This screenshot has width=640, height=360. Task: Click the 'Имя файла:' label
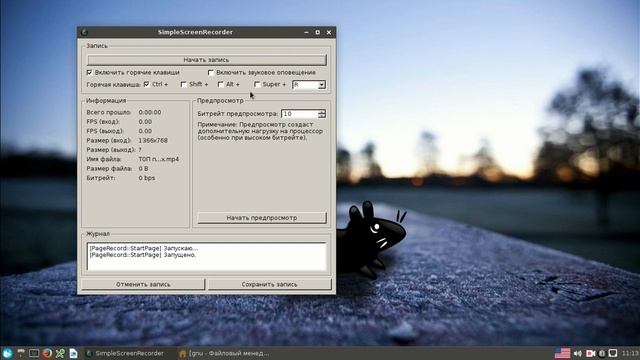coord(104,159)
